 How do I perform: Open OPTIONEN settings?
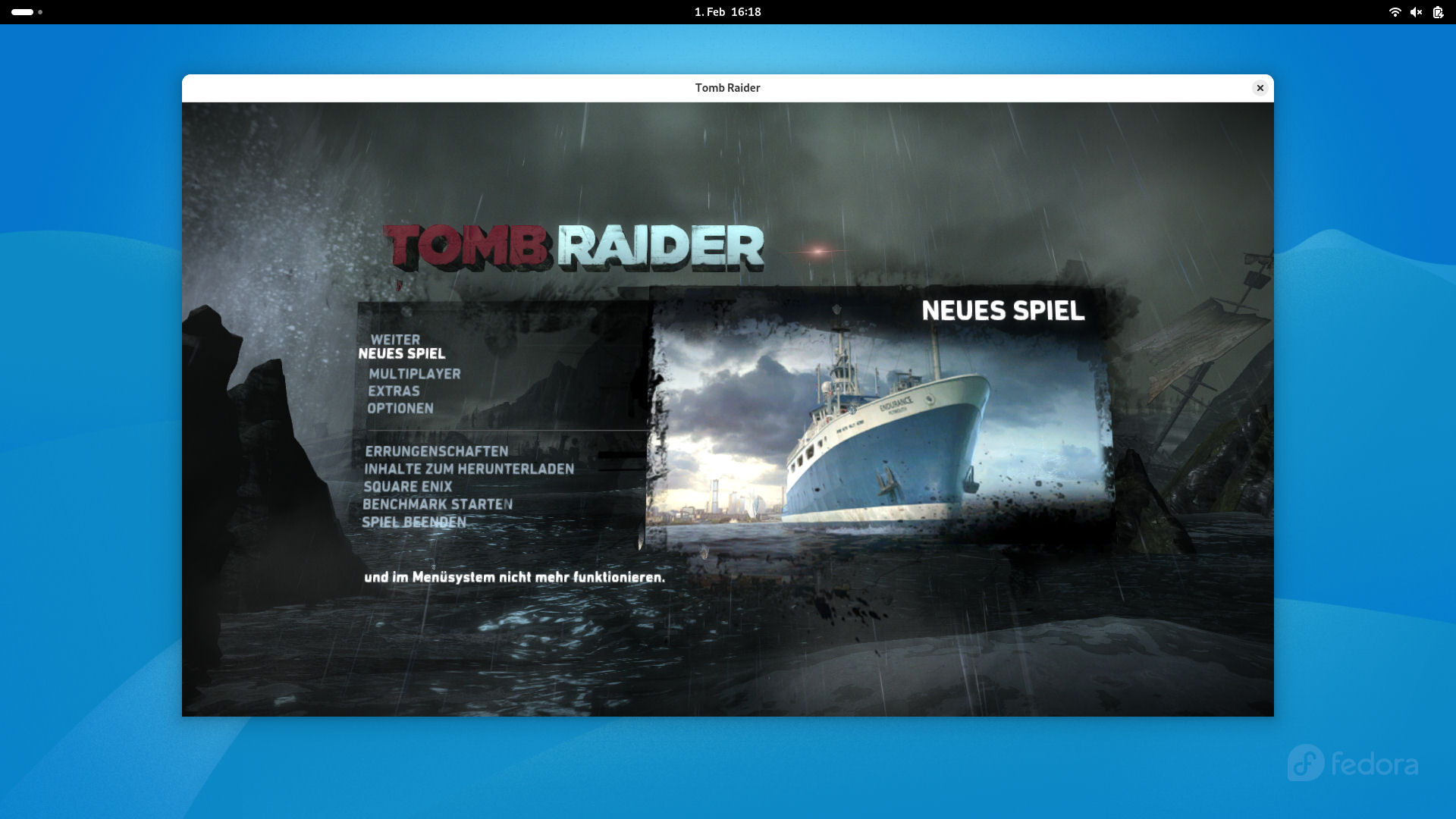tap(400, 409)
